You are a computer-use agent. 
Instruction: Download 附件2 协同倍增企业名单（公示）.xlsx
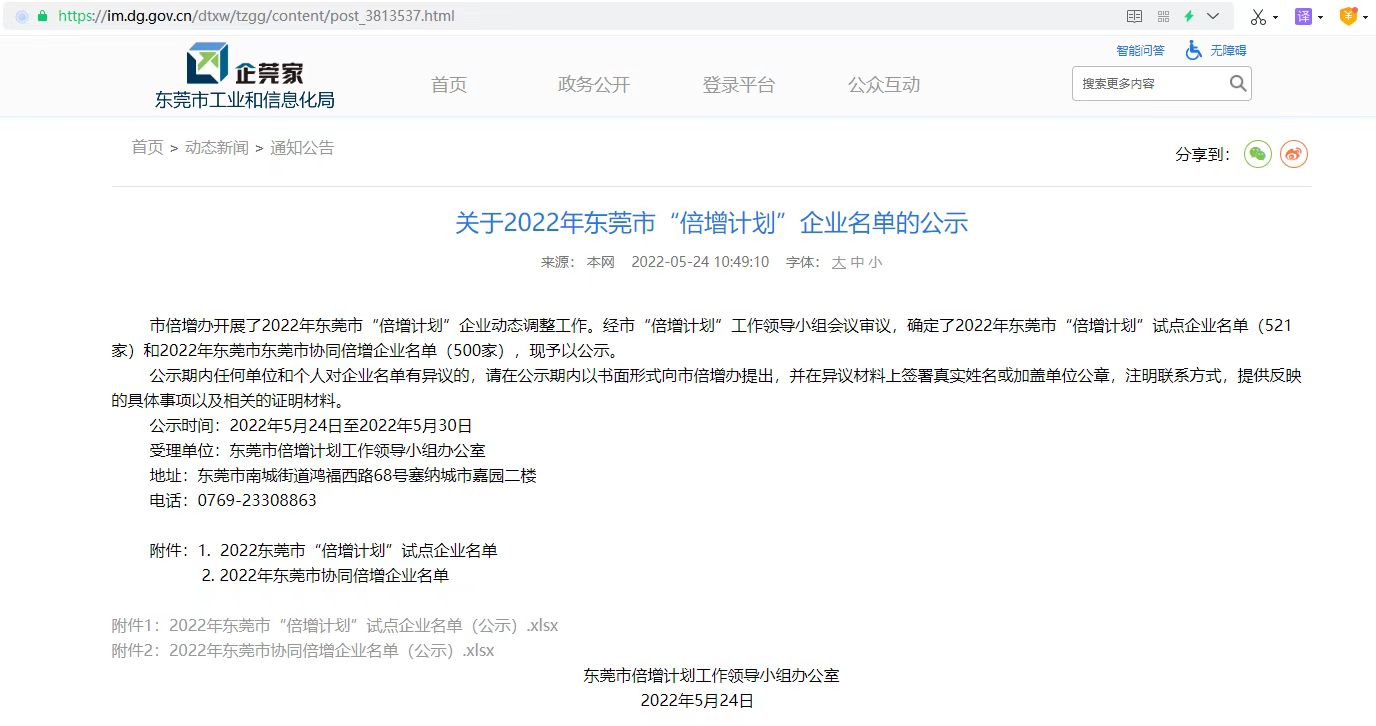(x=303, y=651)
